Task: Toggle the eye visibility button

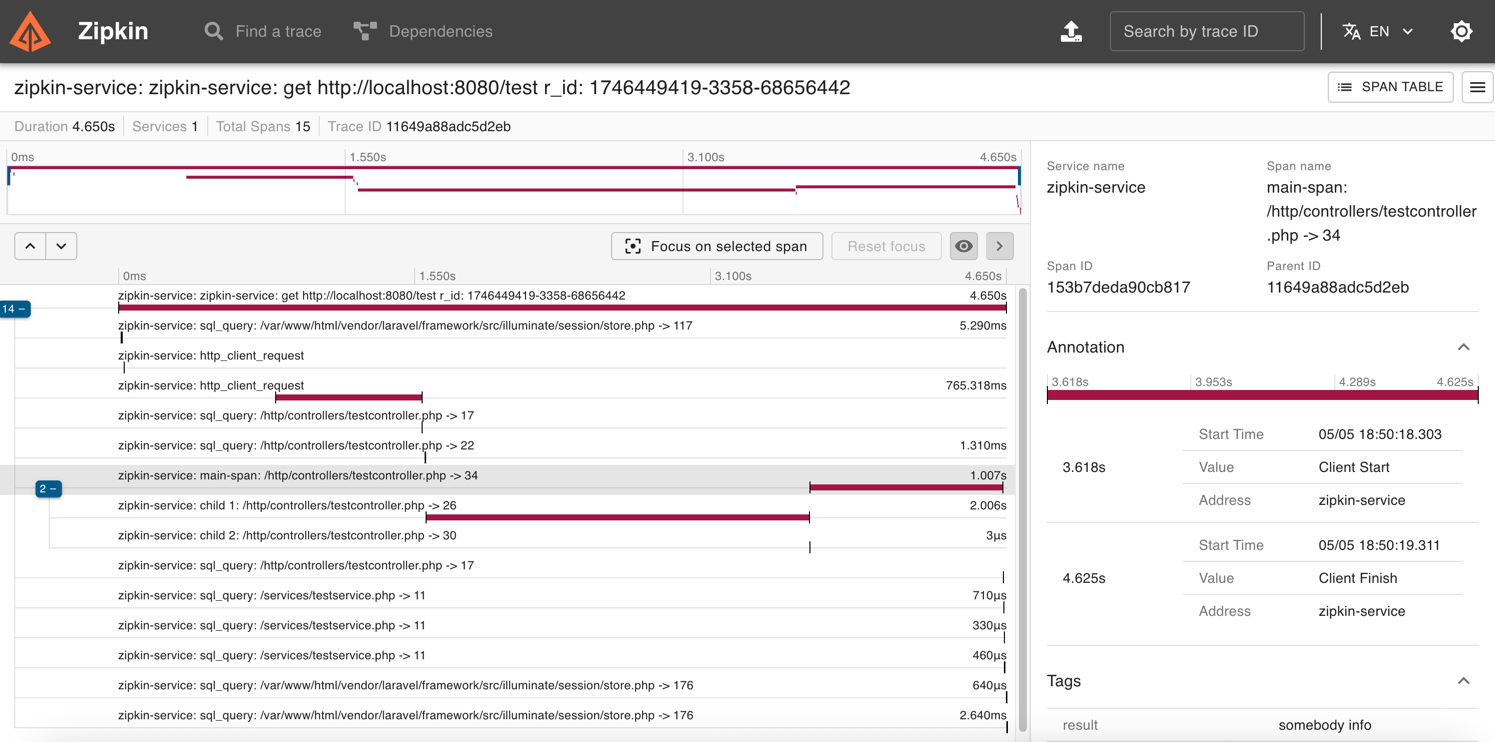Action: tap(964, 246)
